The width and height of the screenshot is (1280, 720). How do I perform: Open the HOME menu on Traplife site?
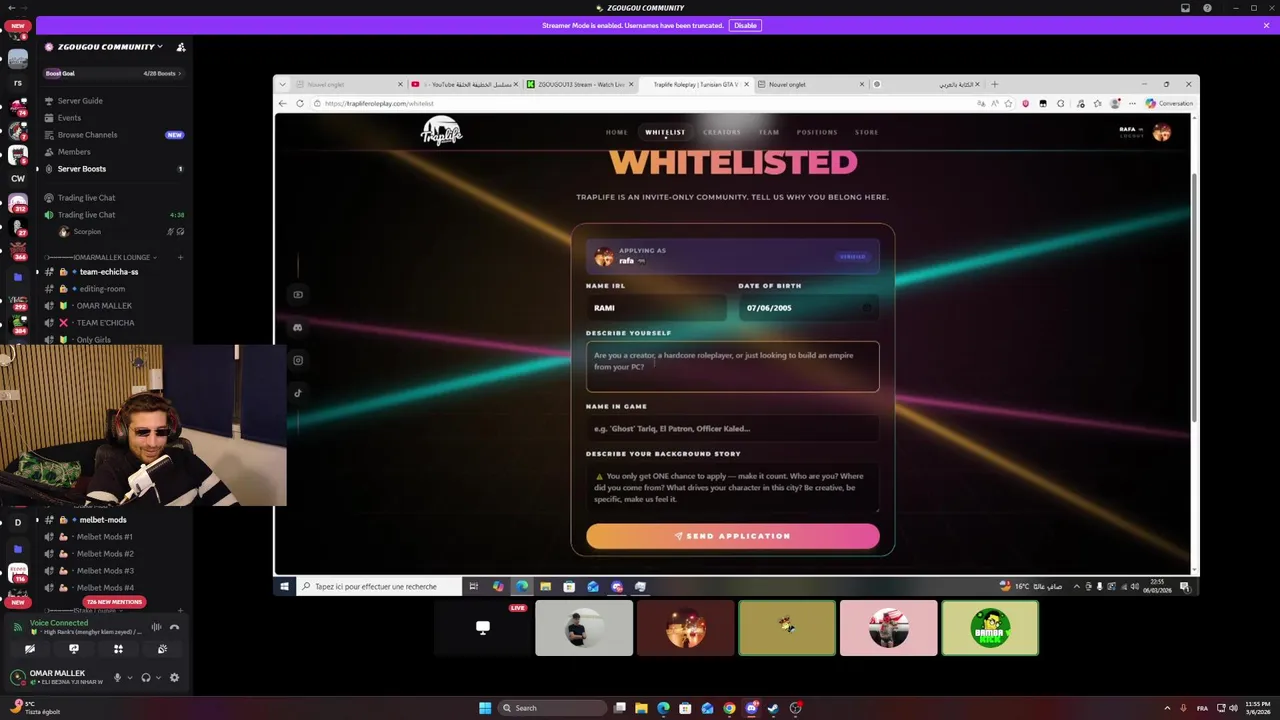[x=617, y=132]
